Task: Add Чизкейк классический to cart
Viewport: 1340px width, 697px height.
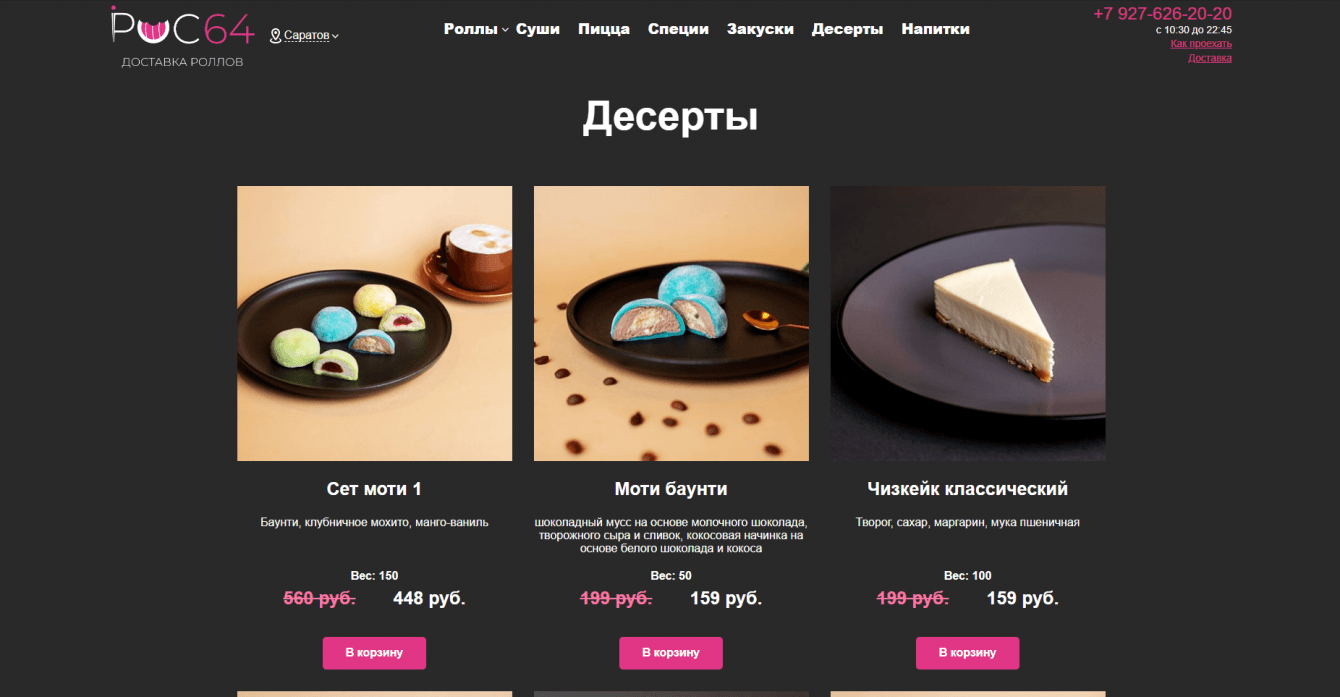Action: coord(968,653)
